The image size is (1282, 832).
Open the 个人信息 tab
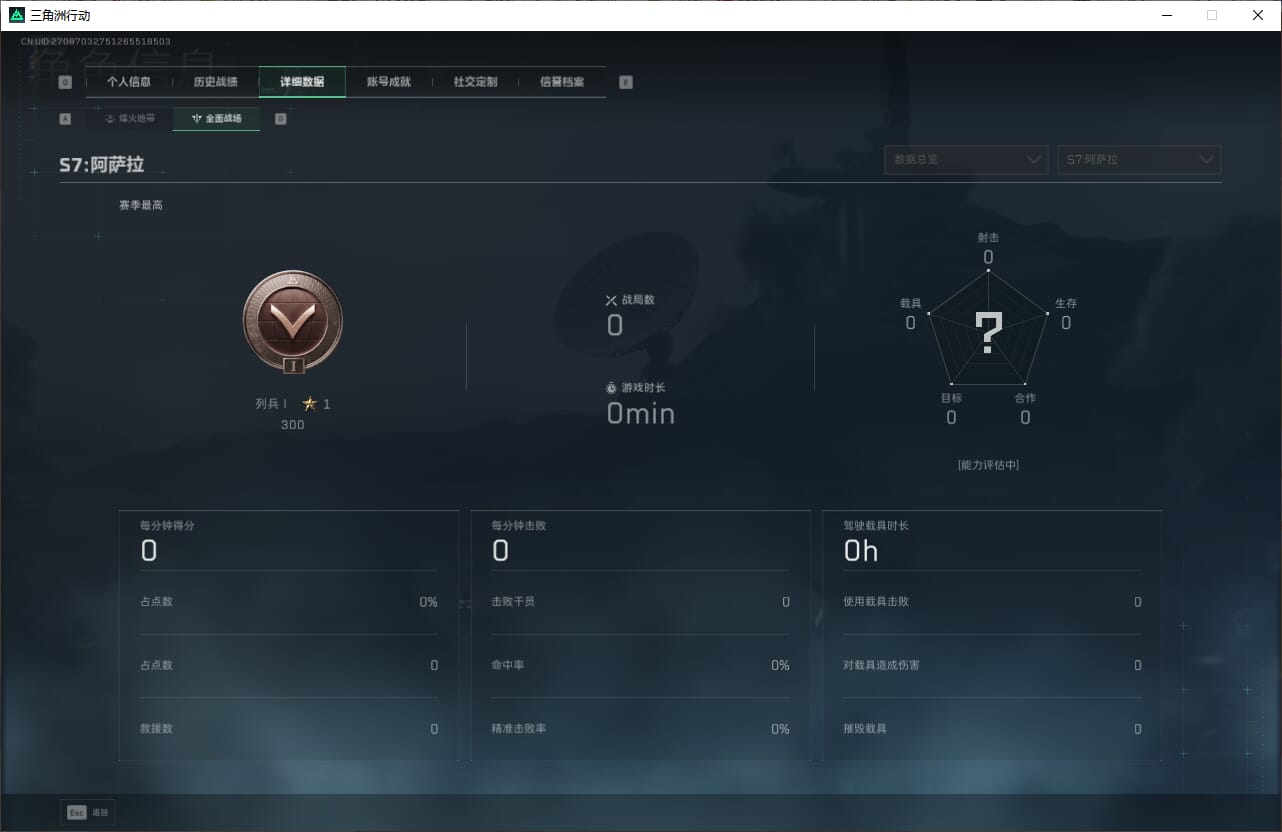point(129,82)
